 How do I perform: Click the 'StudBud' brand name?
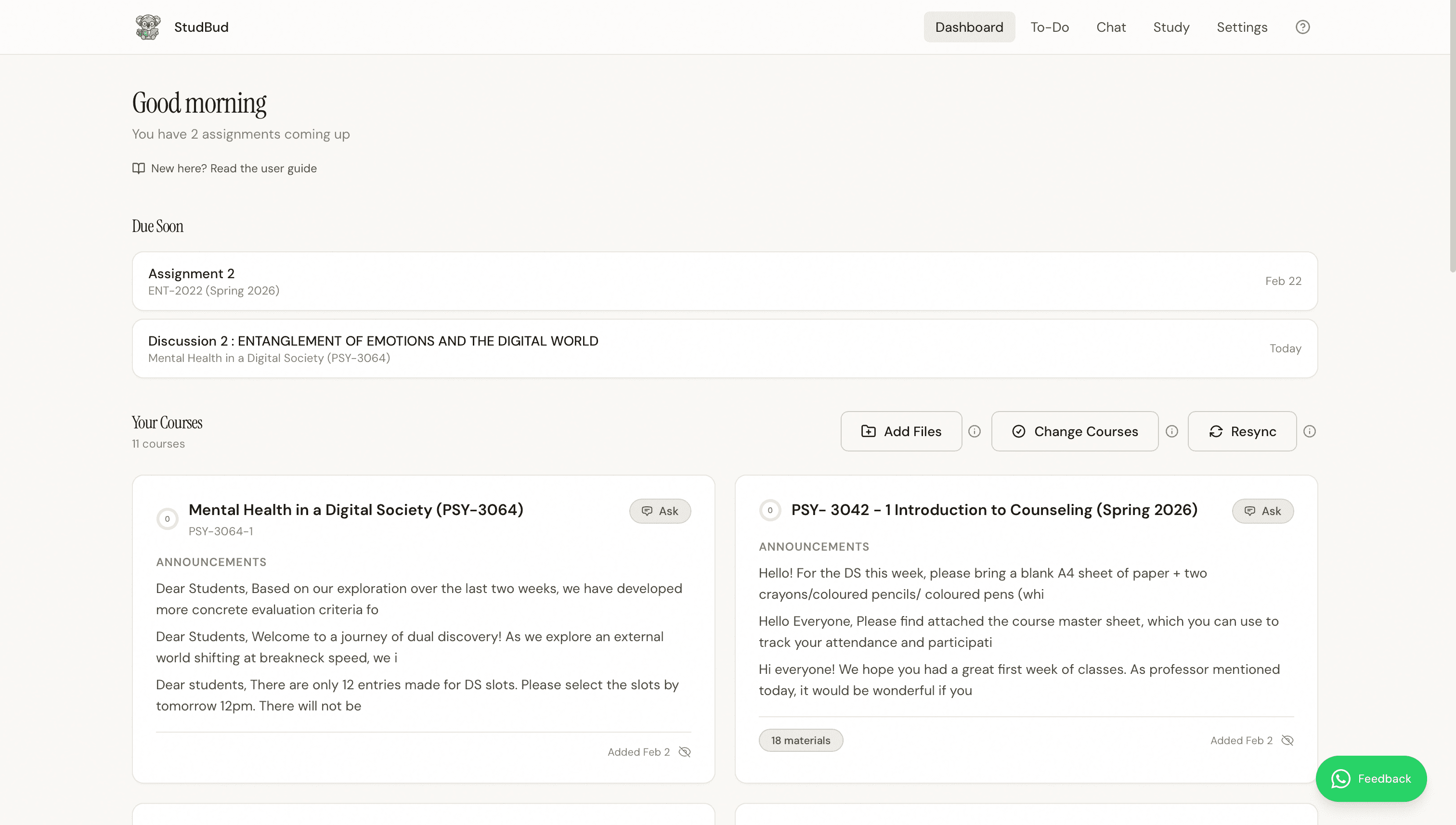[201, 26]
